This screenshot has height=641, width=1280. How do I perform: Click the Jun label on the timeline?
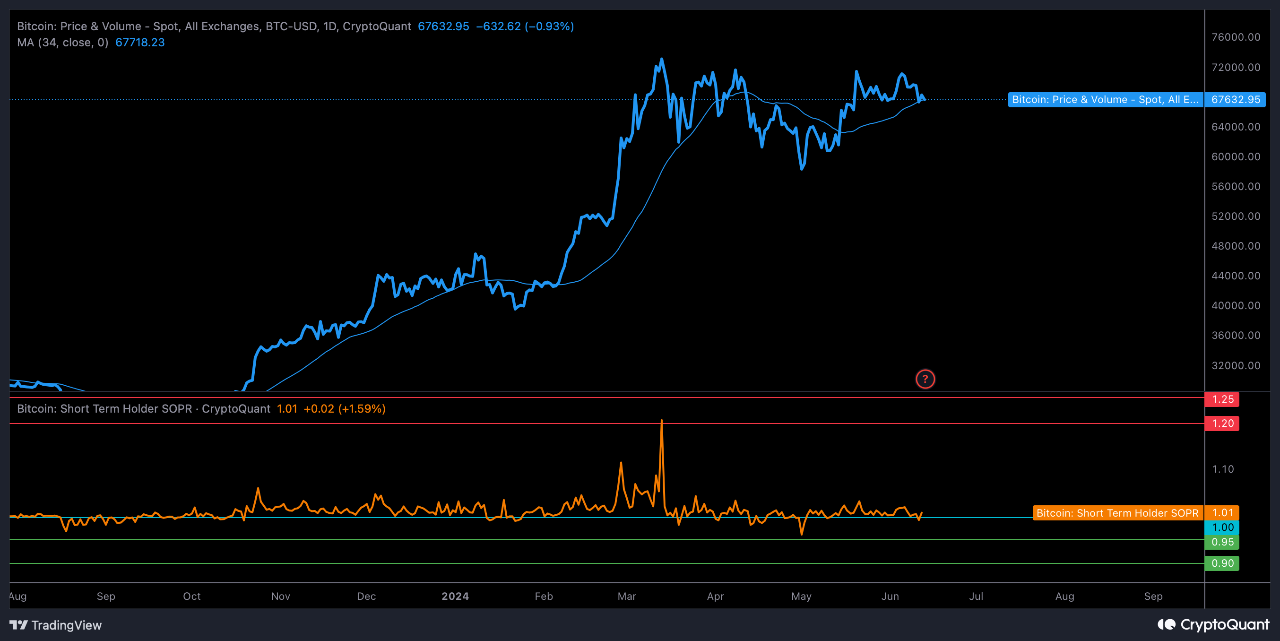coord(890,596)
